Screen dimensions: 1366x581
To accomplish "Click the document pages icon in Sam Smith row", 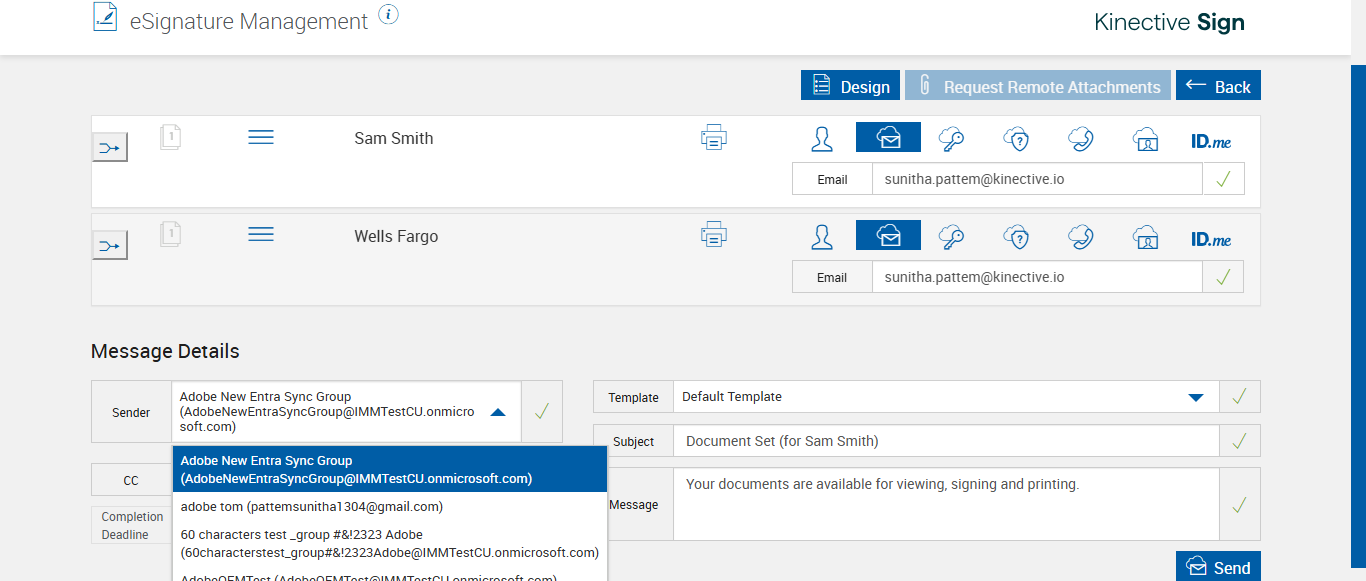I will 171,137.
